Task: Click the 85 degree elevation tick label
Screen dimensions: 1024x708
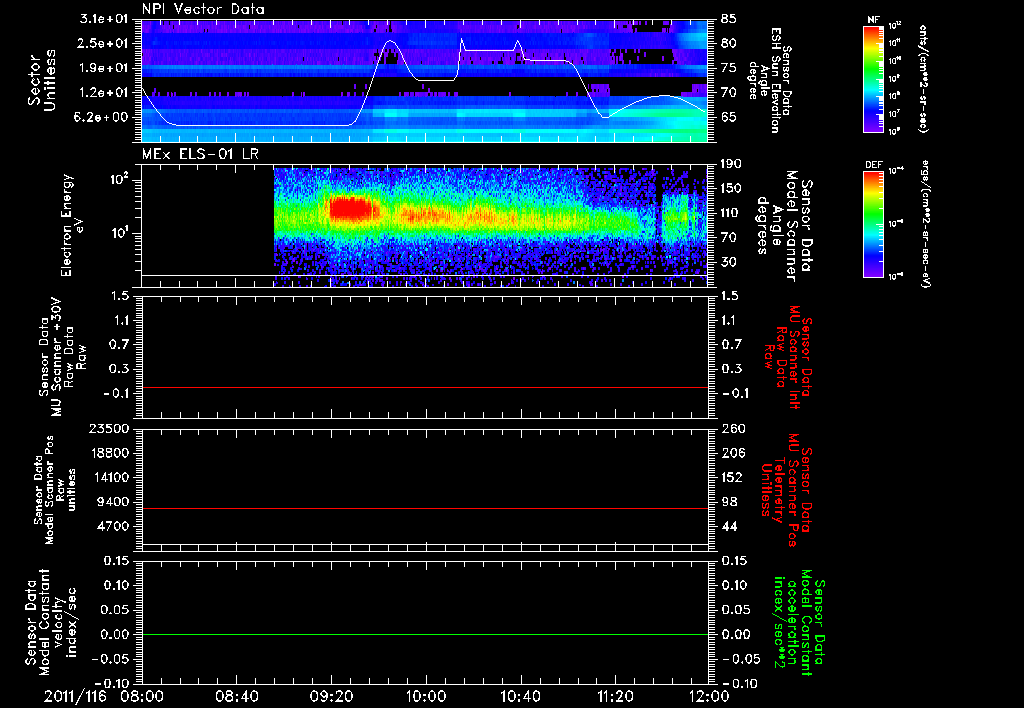Action: [729, 19]
